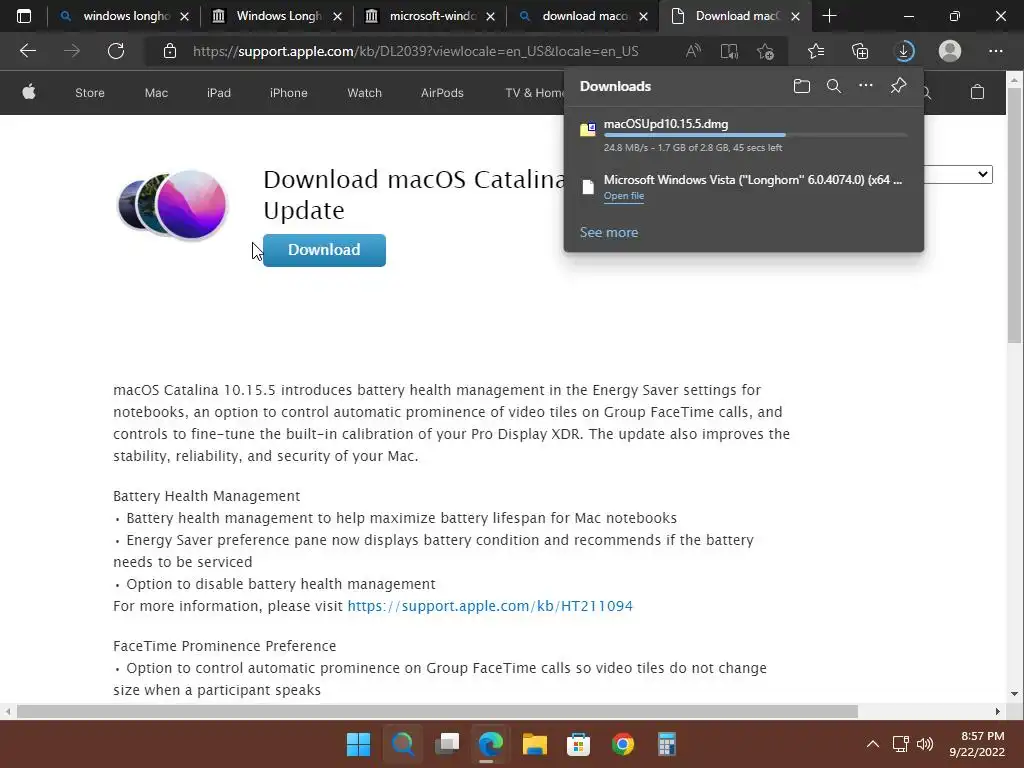Close the 'windows longhorn' search tab
Screen dimensions: 1024x768
point(185,17)
